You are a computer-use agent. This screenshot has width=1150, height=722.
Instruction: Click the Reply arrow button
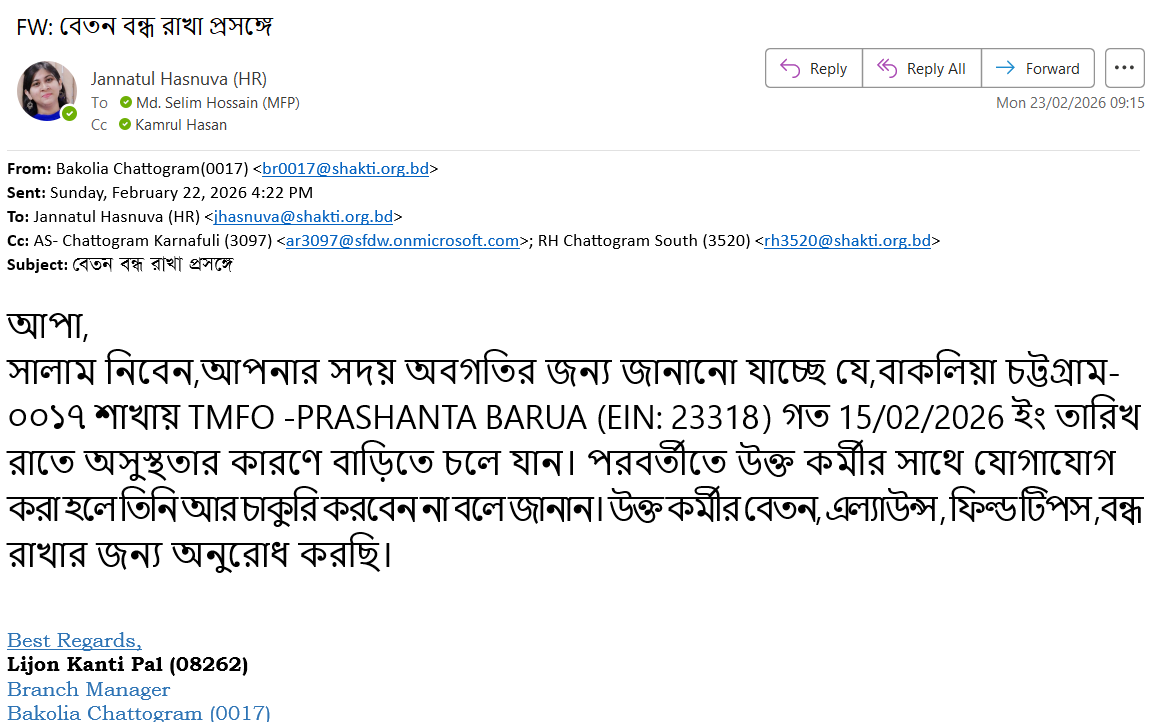[x=814, y=69]
